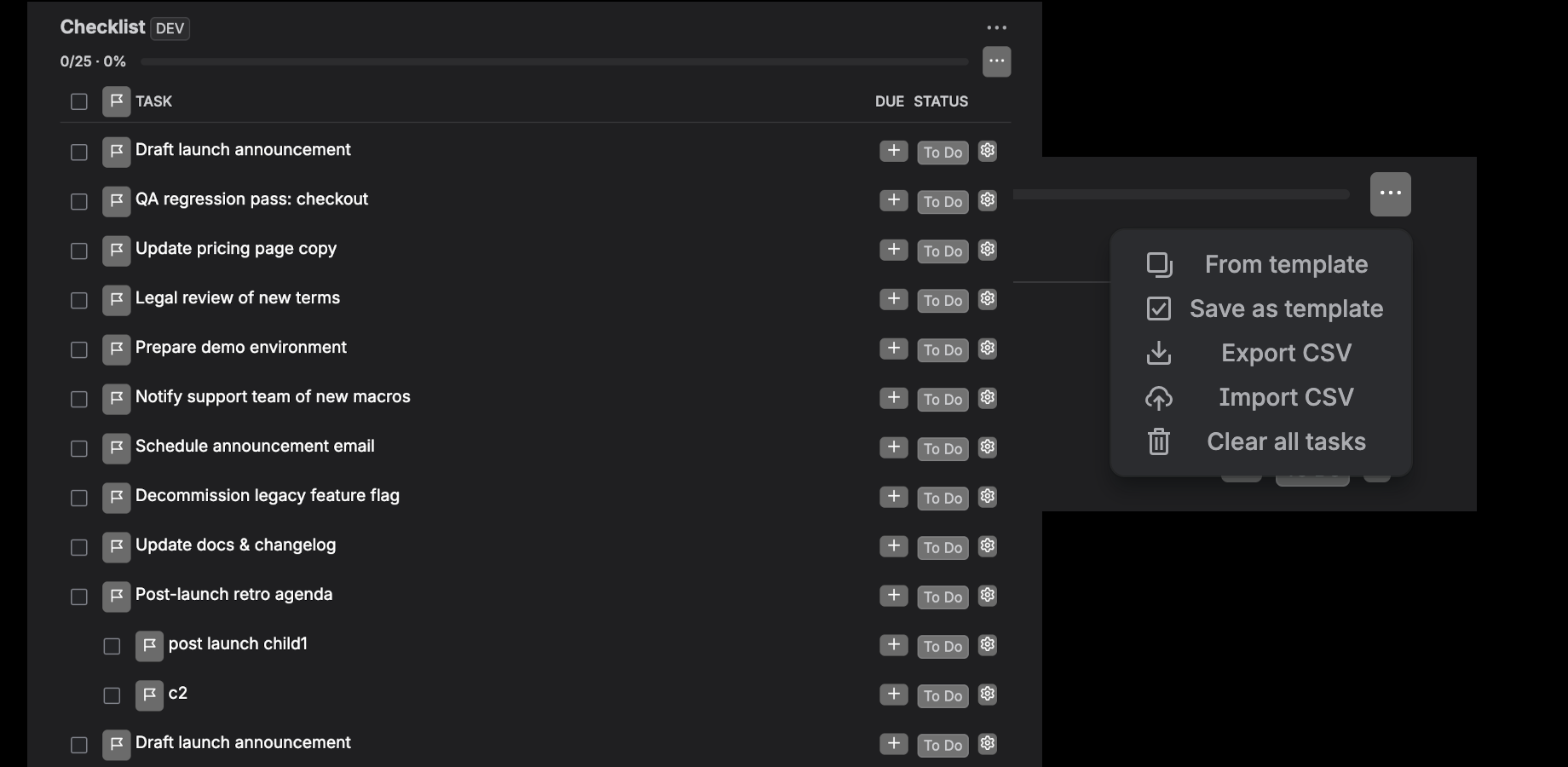Click flag icon in the TASK header row
Viewport: 1568px width, 767px height.
(117, 101)
